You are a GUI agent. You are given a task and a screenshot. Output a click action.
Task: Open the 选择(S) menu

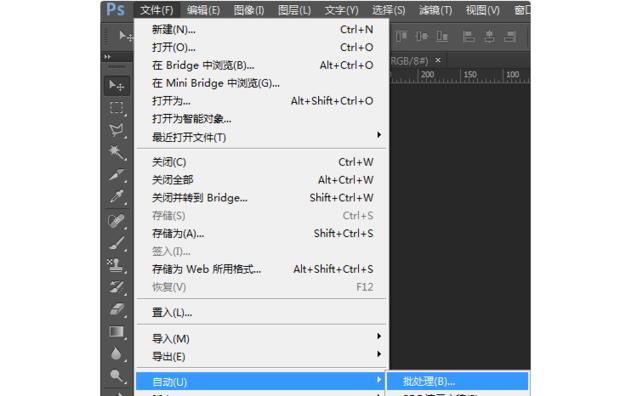388,10
